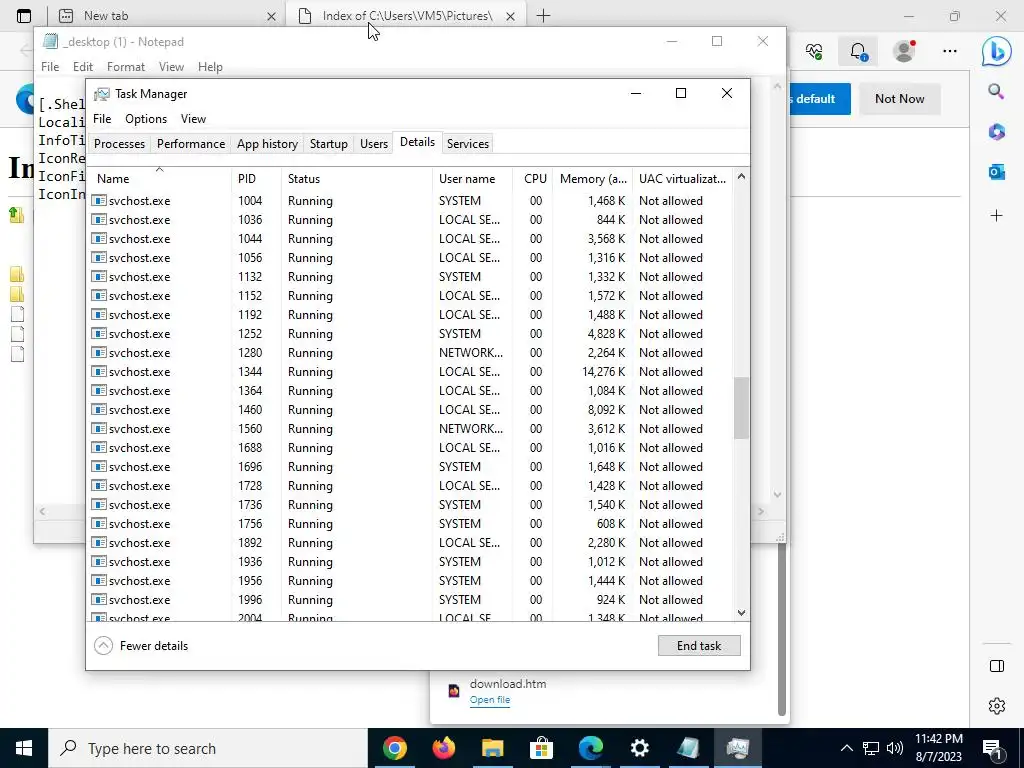The height and width of the screenshot is (768, 1024).
Task: Show hidden system tray icons
Action: coord(846,748)
